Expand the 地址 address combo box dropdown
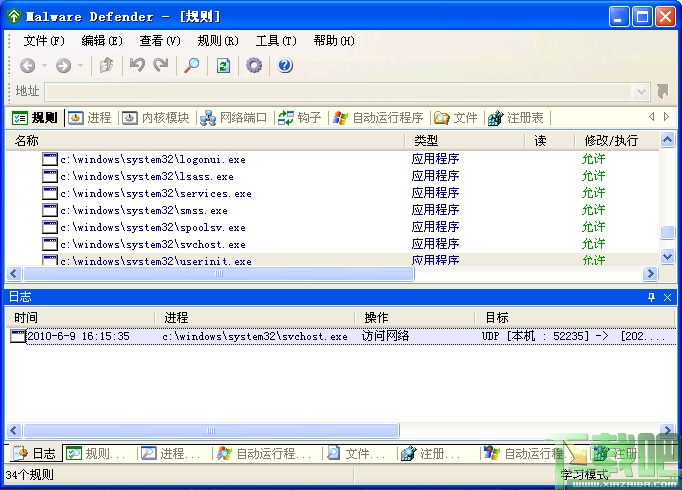The width and height of the screenshot is (682, 490). 641,92
